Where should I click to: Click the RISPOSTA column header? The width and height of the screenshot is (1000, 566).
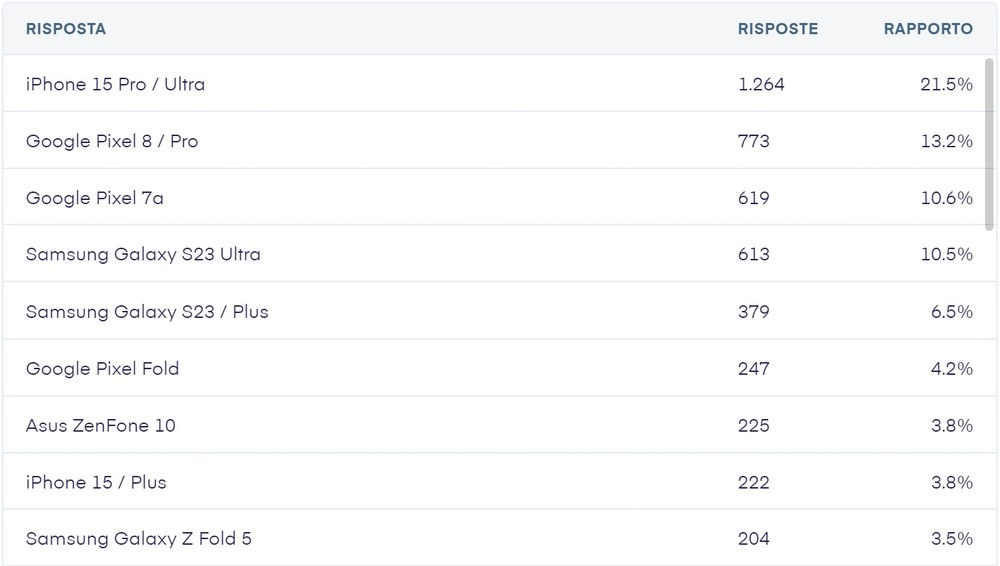tap(66, 29)
